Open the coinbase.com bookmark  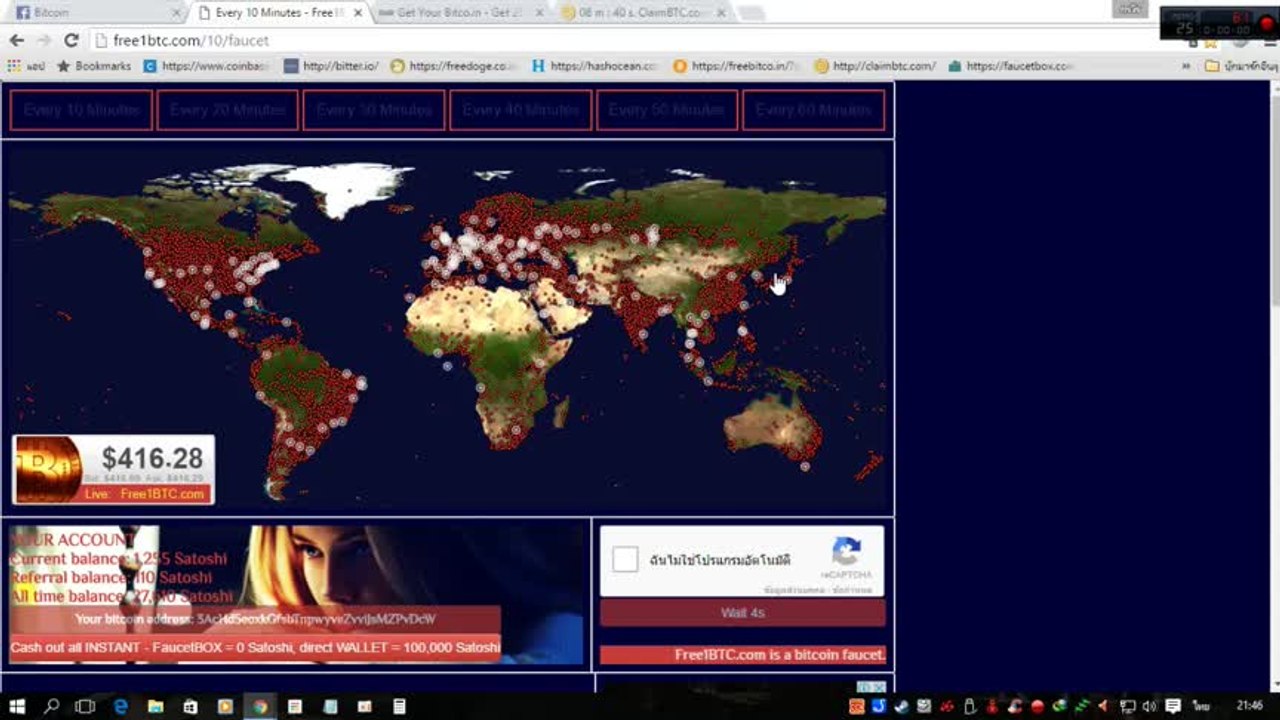pyautogui.click(x=206, y=66)
